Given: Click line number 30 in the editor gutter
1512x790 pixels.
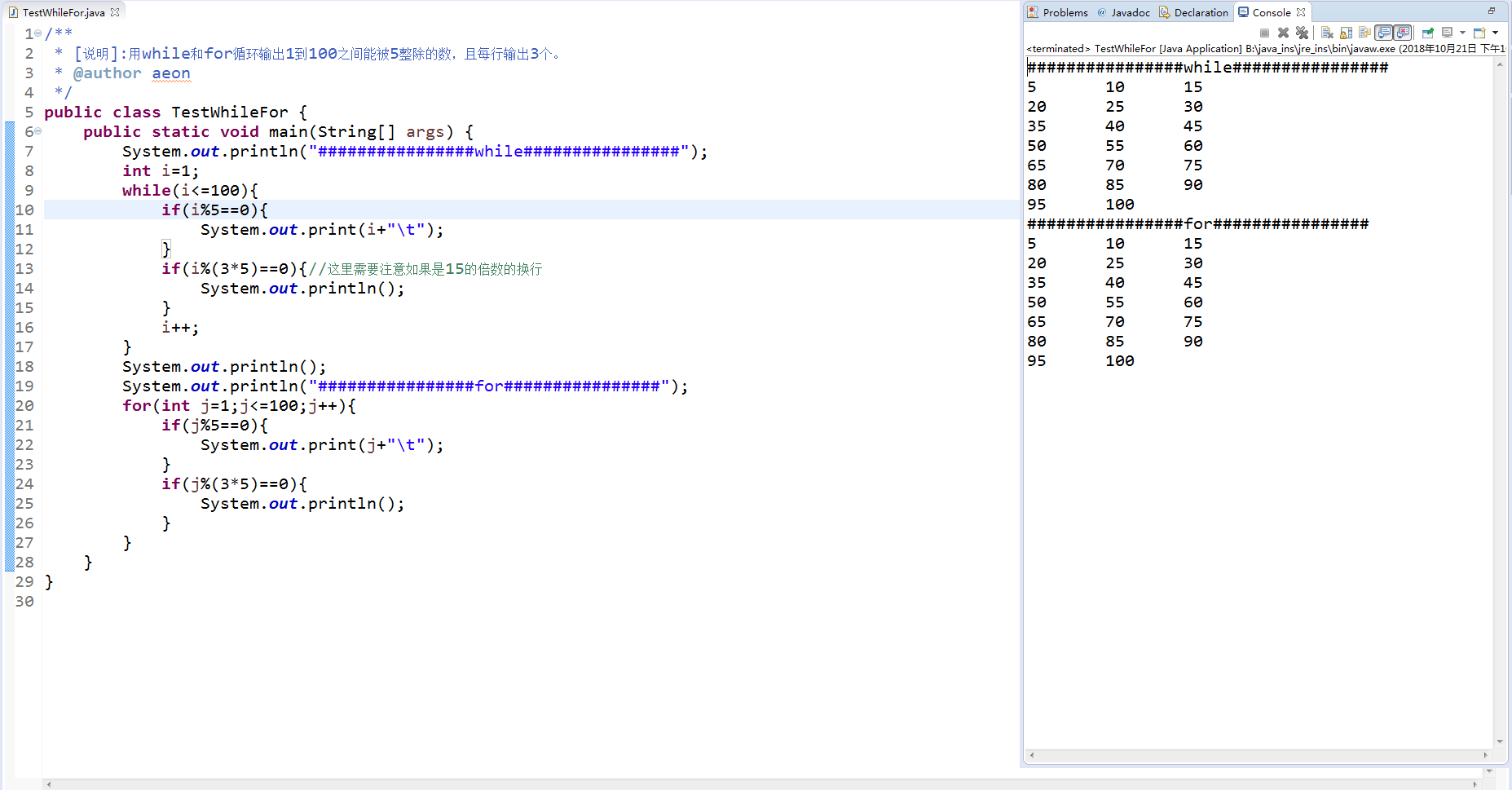Looking at the screenshot, I should pos(24,601).
